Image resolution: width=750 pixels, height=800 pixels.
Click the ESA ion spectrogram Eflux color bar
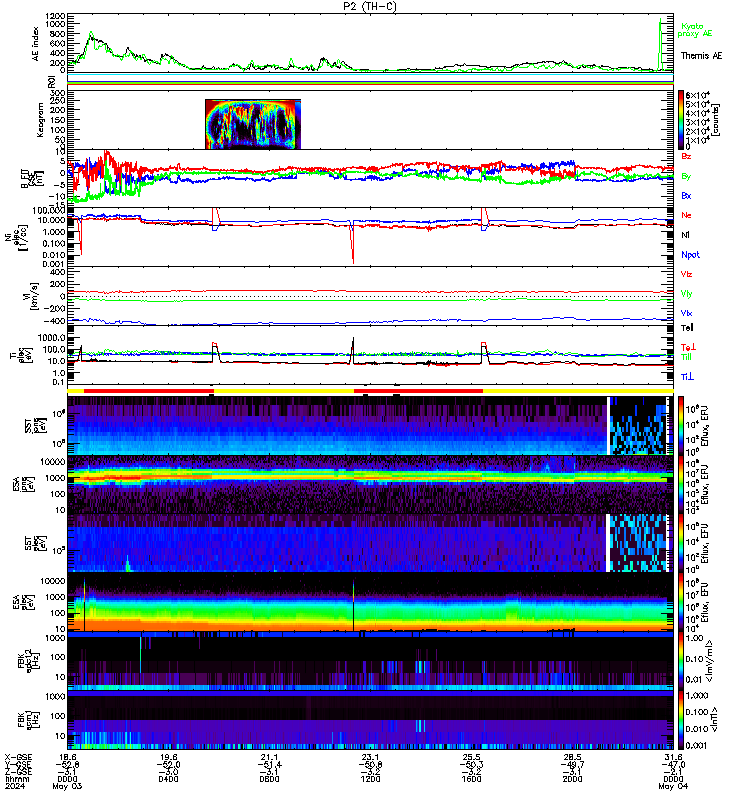681,484
